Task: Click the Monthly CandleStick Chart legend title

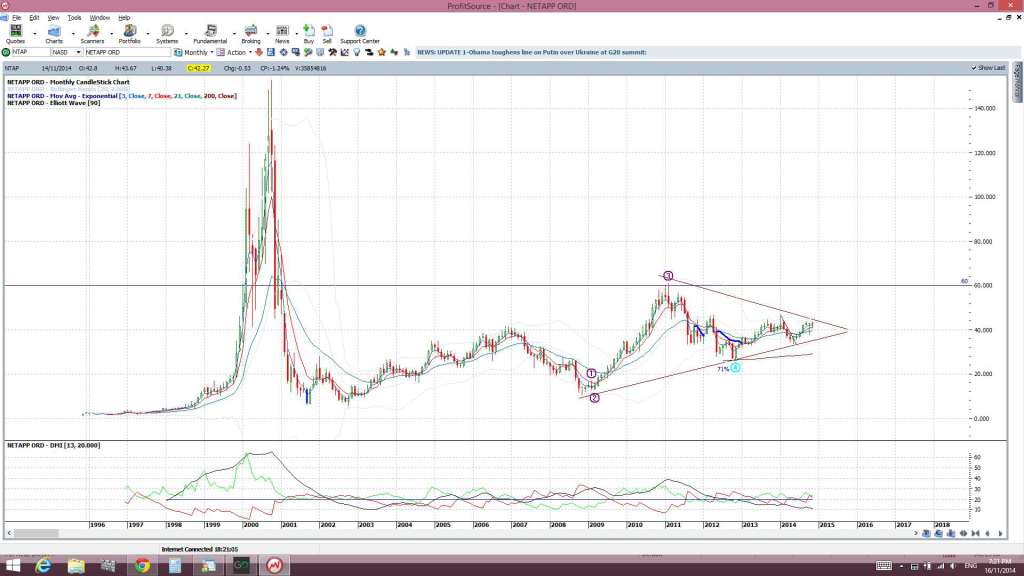Action: [68, 82]
